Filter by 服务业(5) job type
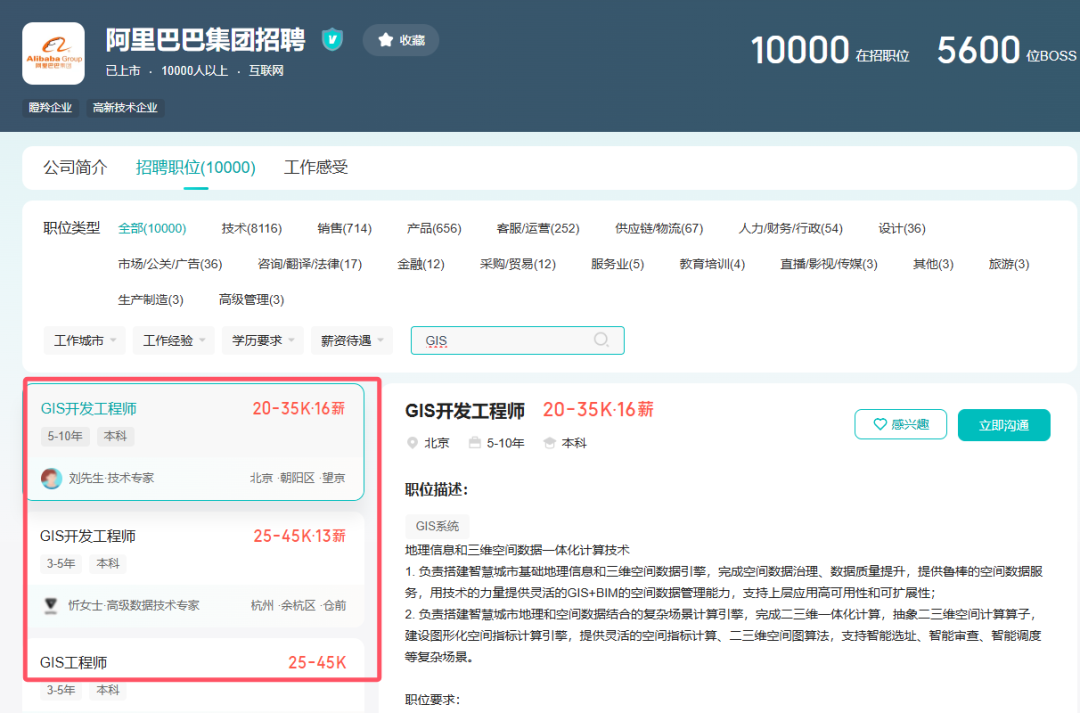This screenshot has width=1080, height=713. (x=617, y=264)
